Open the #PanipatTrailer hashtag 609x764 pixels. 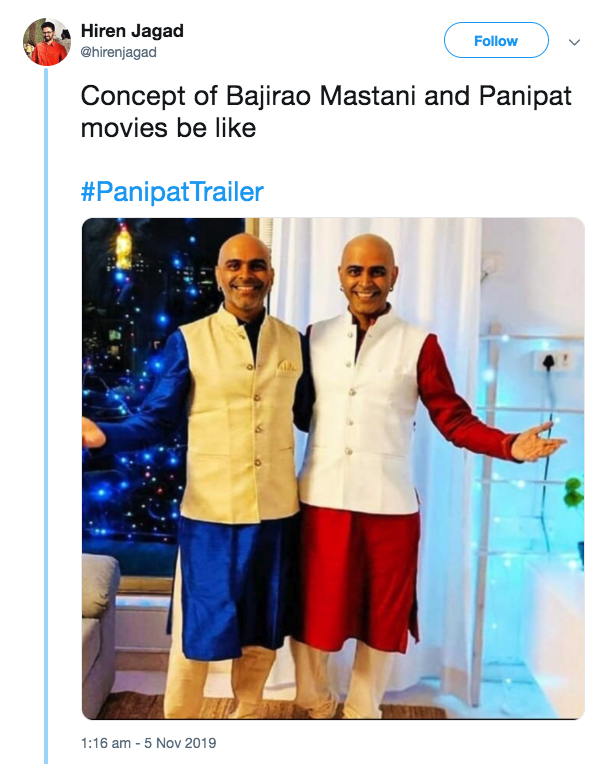pos(172,191)
